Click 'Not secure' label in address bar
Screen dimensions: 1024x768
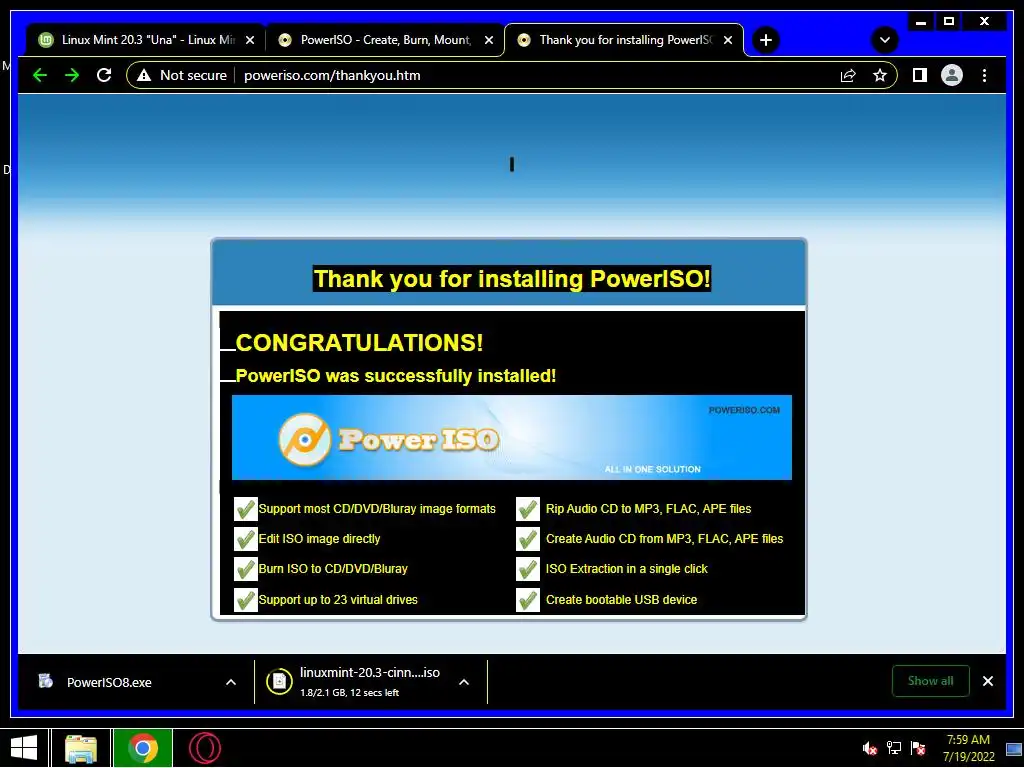(x=193, y=76)
